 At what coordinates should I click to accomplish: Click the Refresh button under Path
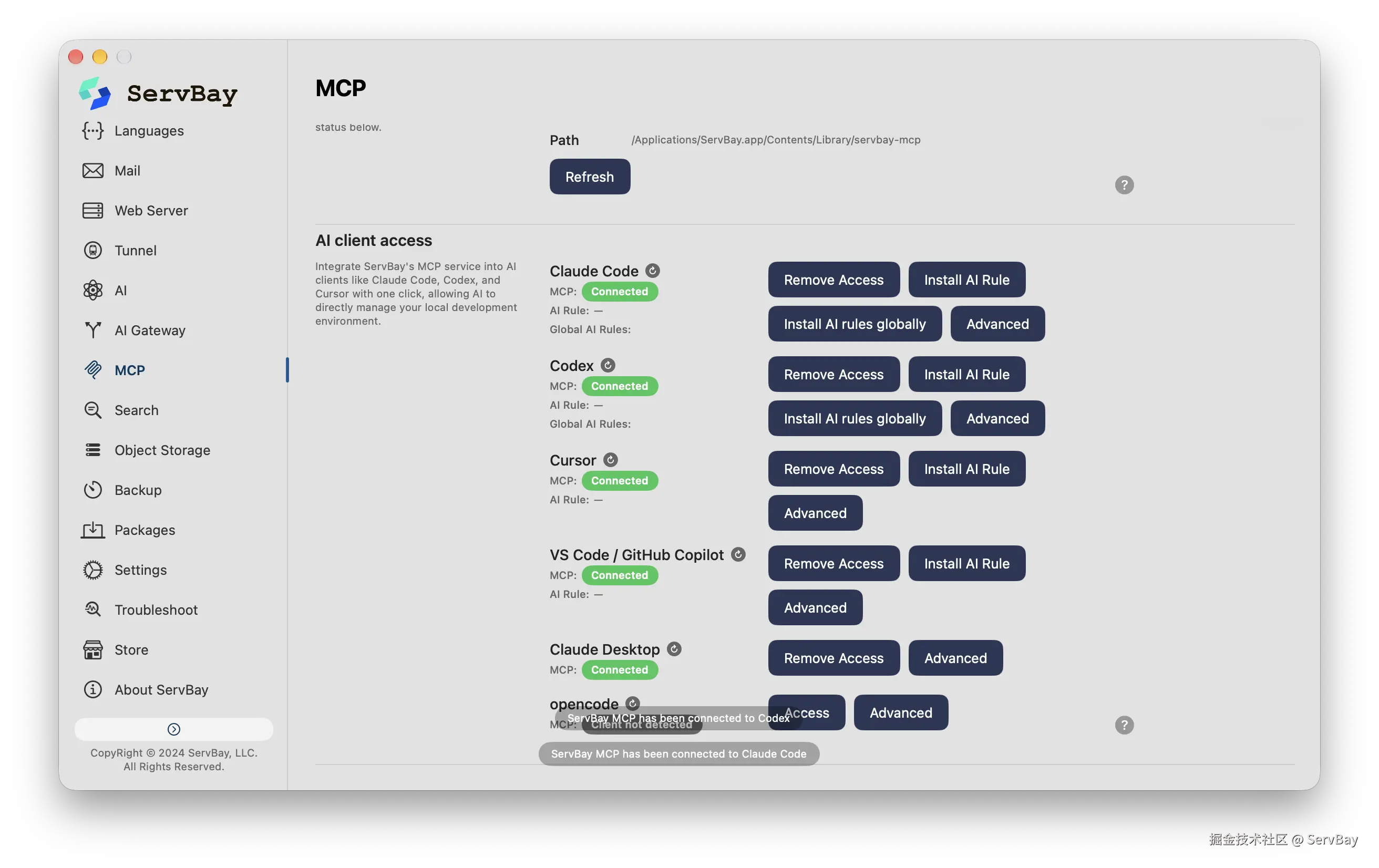point(590,177)
